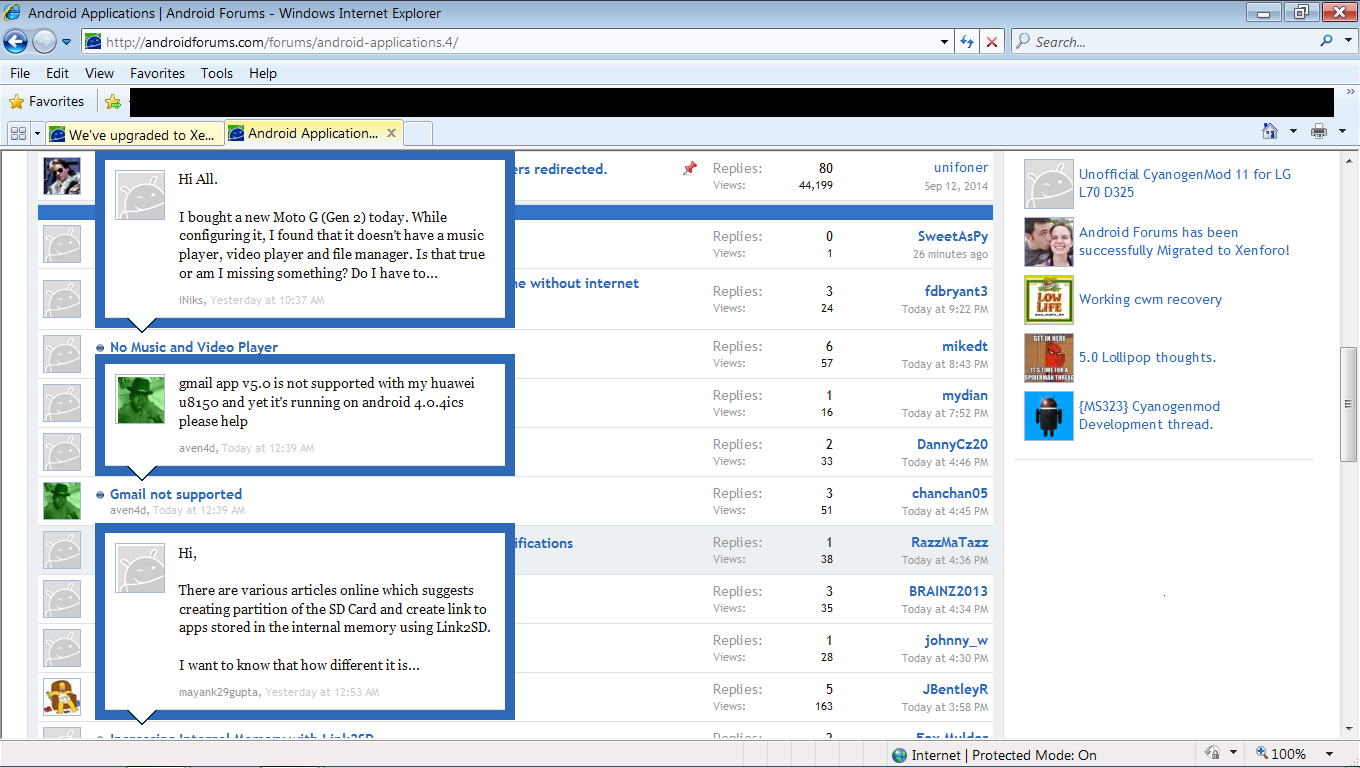1360x768 pixels.
Task: Open the "Gmail not supported" thread
Action: pos(176,494)
